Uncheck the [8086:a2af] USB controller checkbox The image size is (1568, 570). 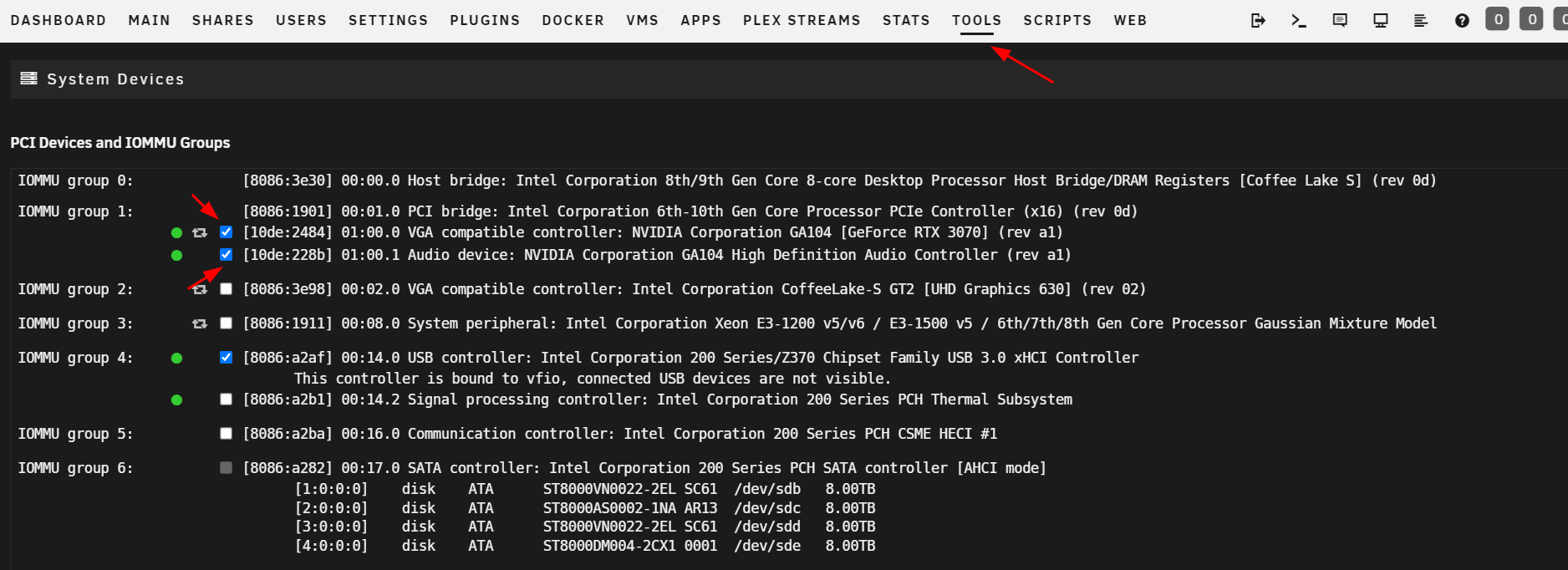[x=226, y=357]
